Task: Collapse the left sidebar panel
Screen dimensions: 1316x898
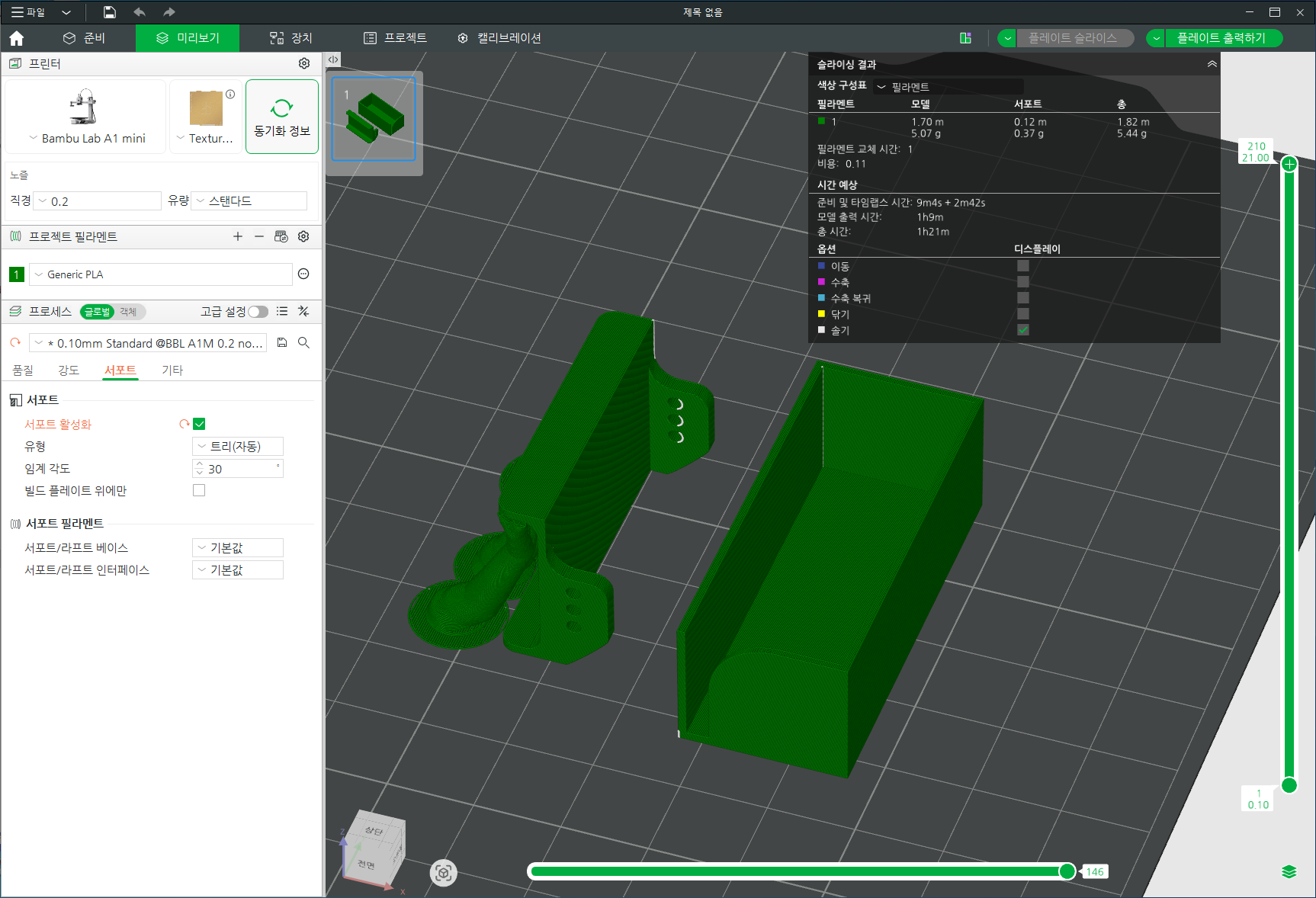Action: [x=333, y=59]
